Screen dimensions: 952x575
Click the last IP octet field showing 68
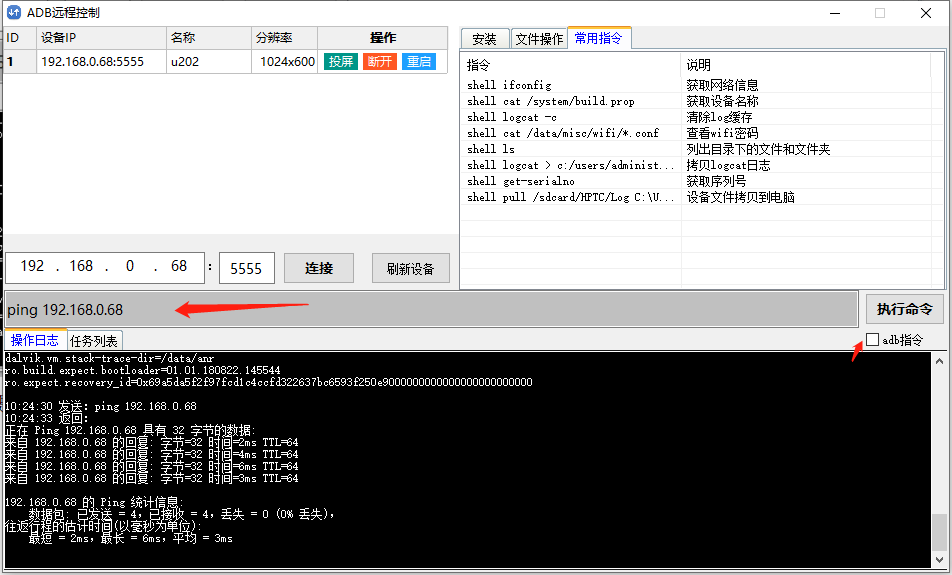(179, 267)
